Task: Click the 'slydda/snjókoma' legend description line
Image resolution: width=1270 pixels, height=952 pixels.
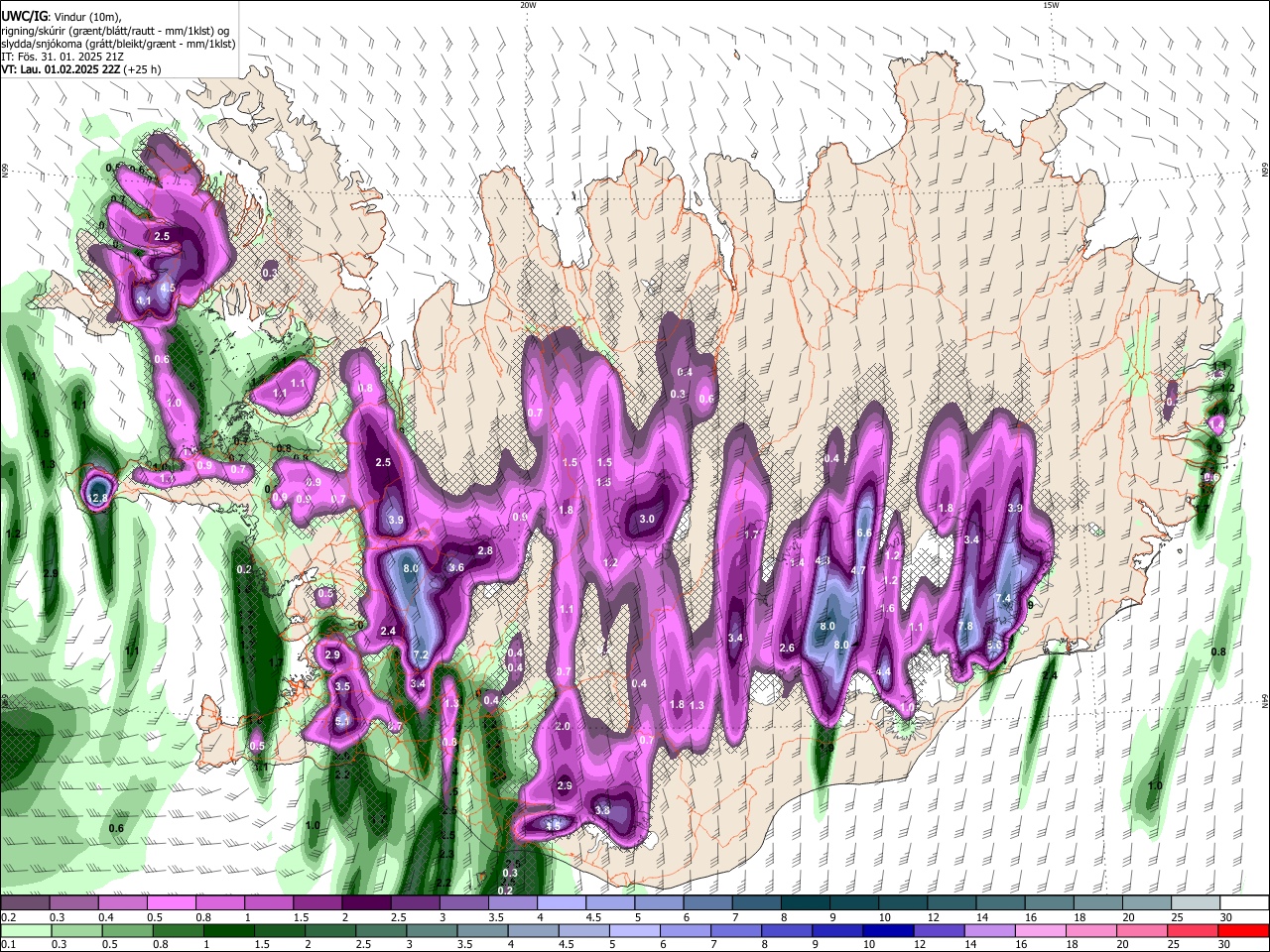Action: (x=118, y=44)
